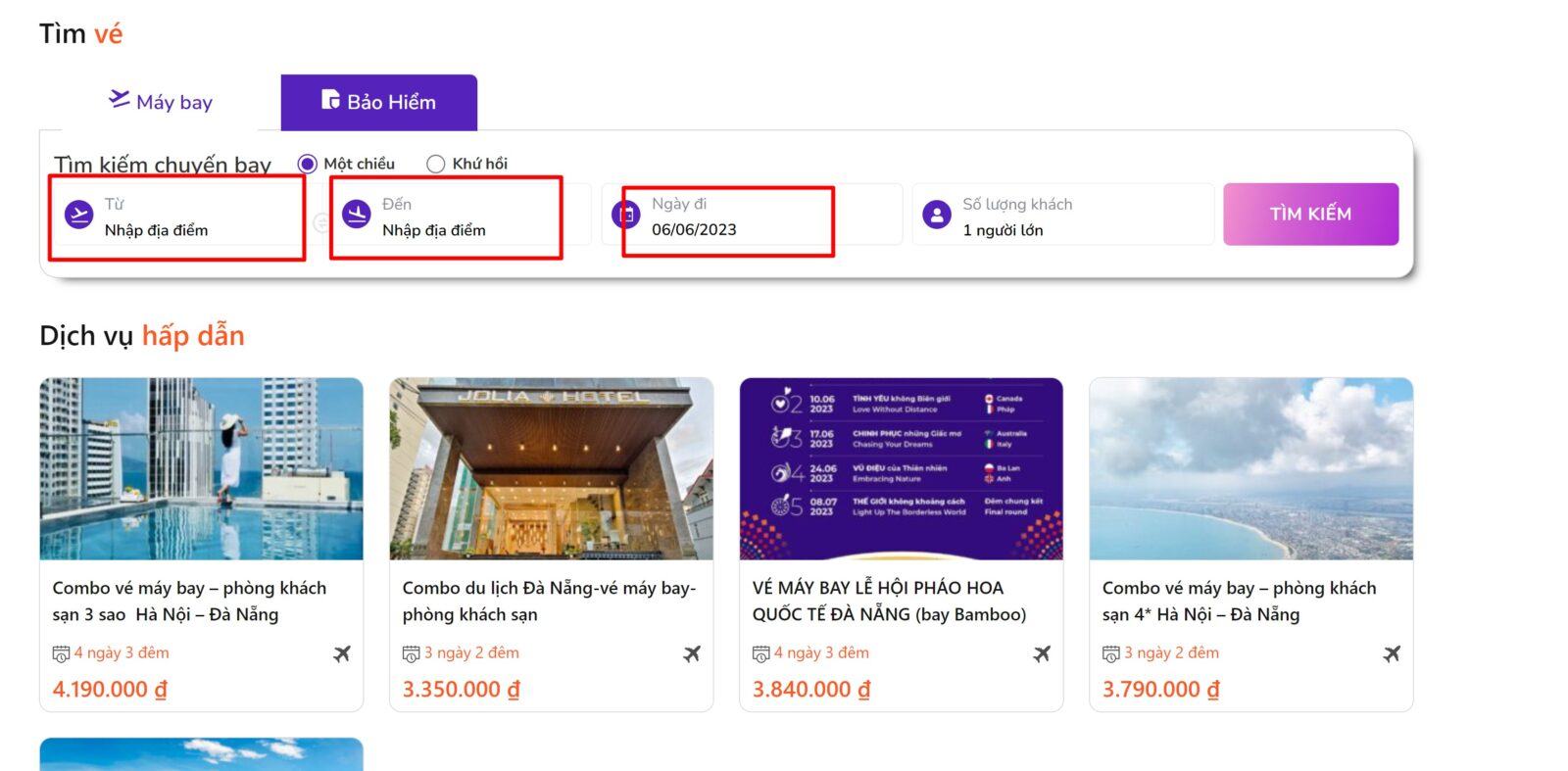Screen dimensions: 1568x771
Task: Click 3 ngày 2 đêm on 3.790.000 đ card
Action: coord(1171,652)
